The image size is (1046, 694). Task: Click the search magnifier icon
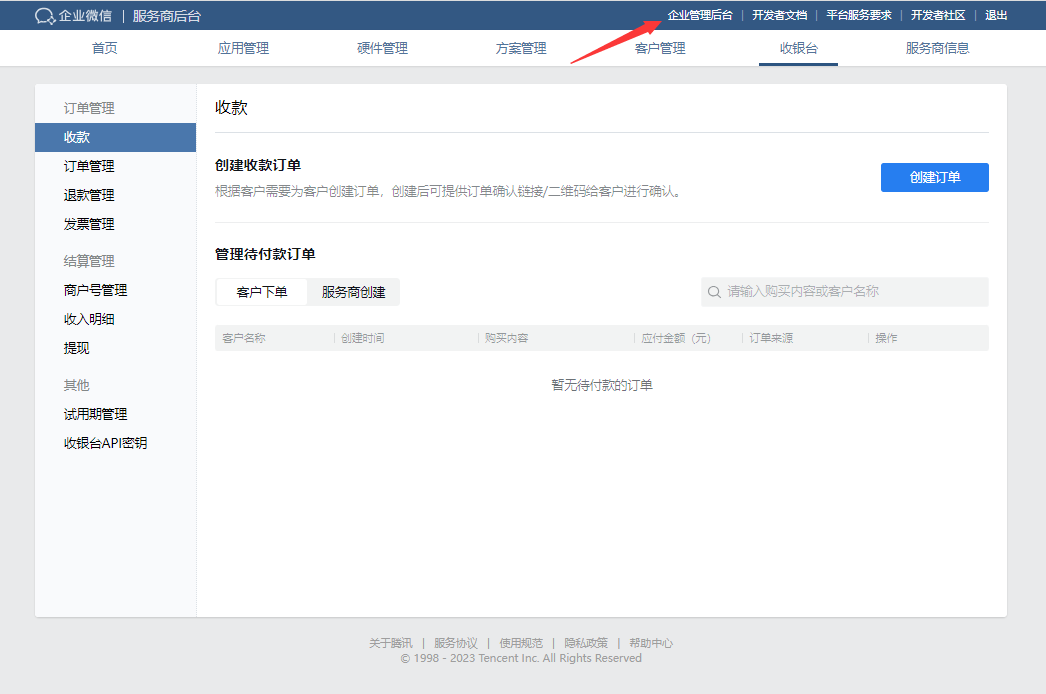click(x=714, y=292)
